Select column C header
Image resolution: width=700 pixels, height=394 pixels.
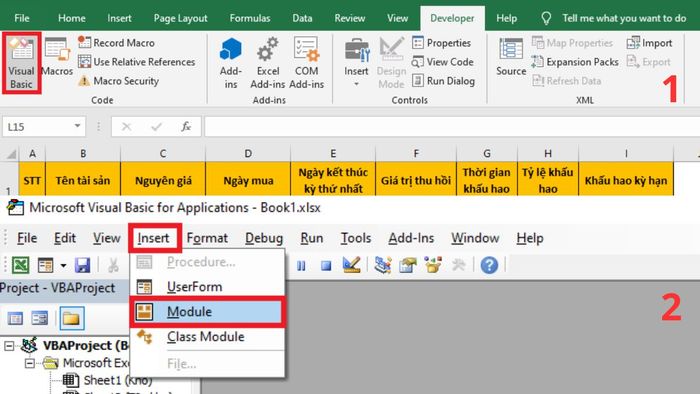click(x=163, y=153)
